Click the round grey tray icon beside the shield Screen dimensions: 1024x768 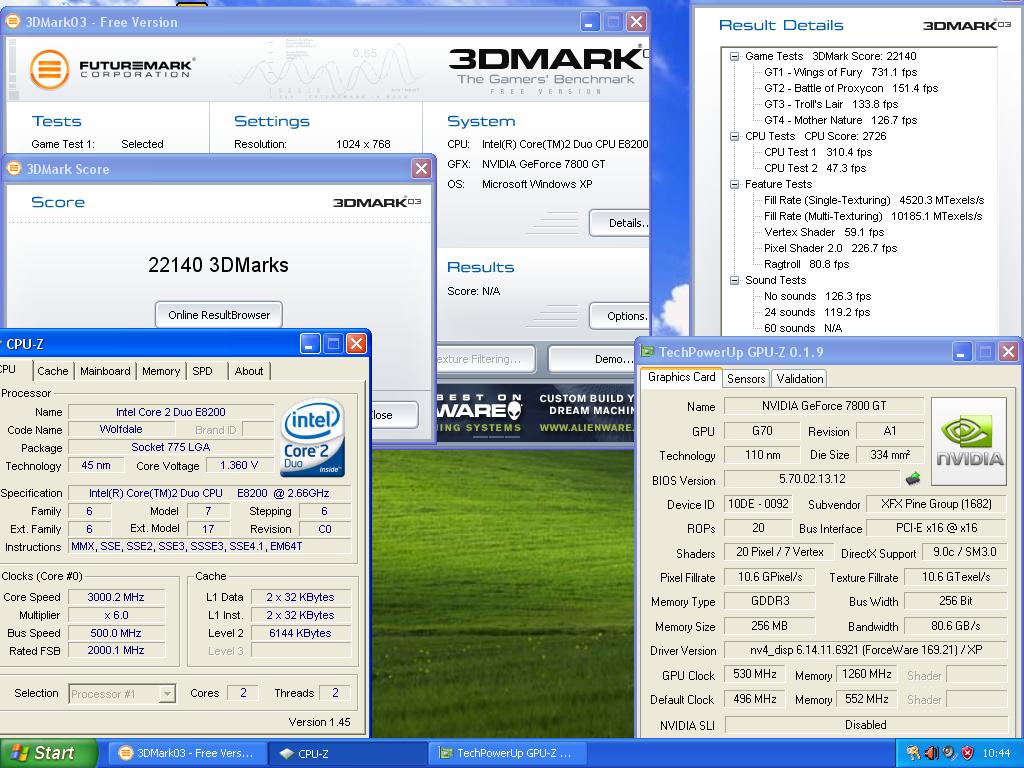tap(950, 753)
